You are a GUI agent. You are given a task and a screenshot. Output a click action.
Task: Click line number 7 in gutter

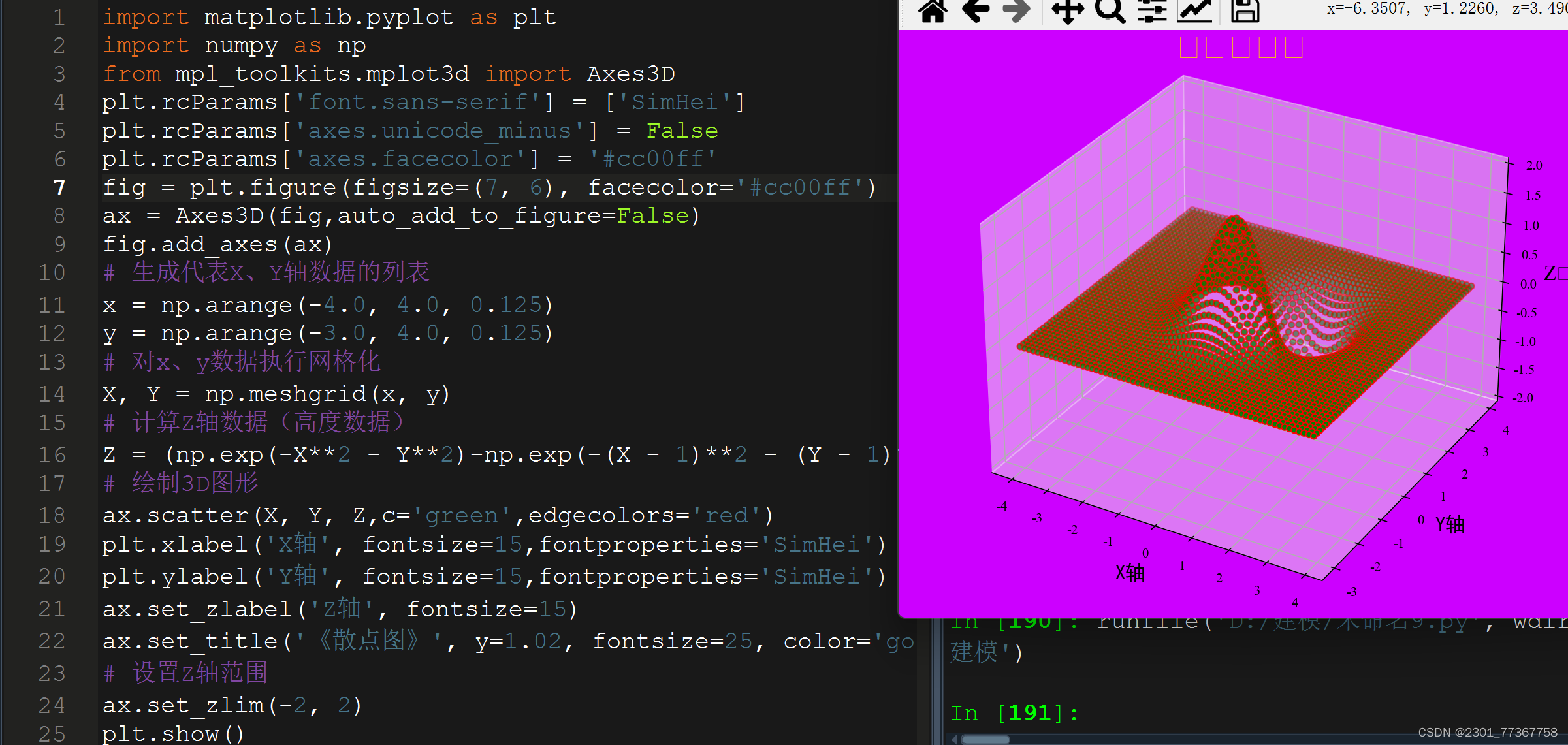59,187
